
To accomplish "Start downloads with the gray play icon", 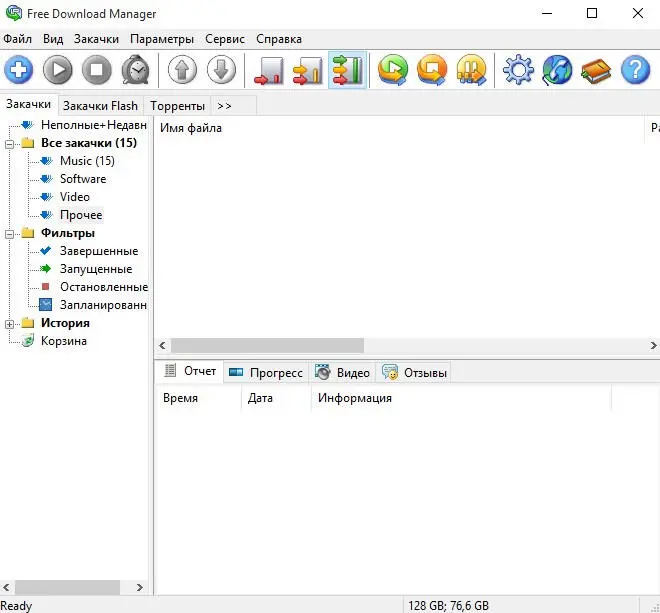I will tap(58, 70).
